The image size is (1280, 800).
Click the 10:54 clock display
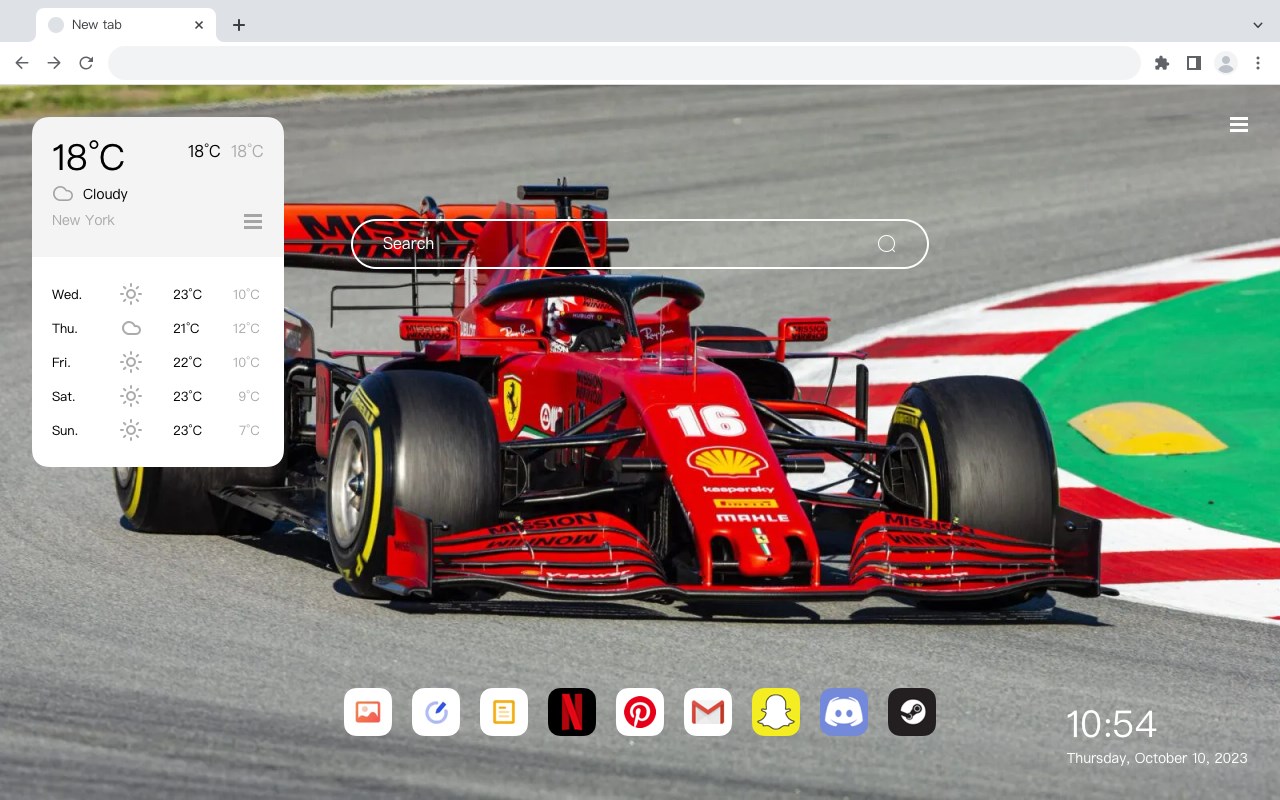[x=1111, y=724]
